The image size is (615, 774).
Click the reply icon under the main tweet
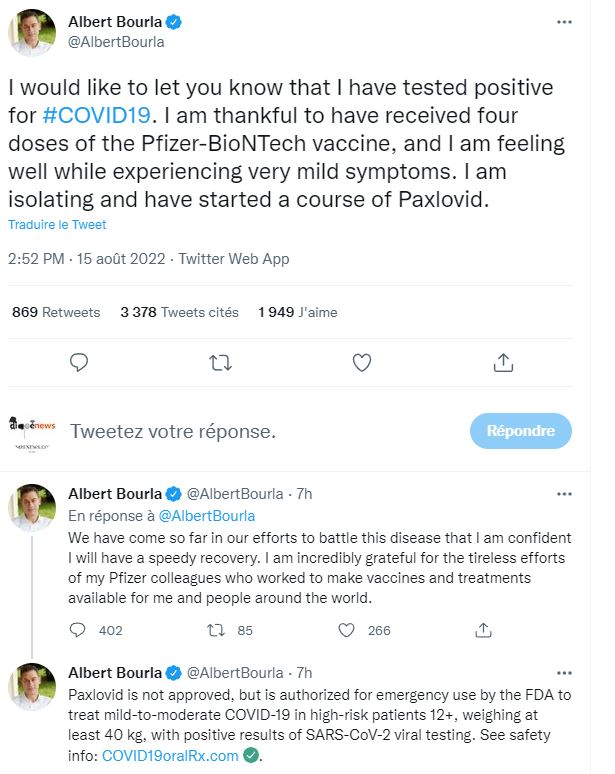[81, 362]
